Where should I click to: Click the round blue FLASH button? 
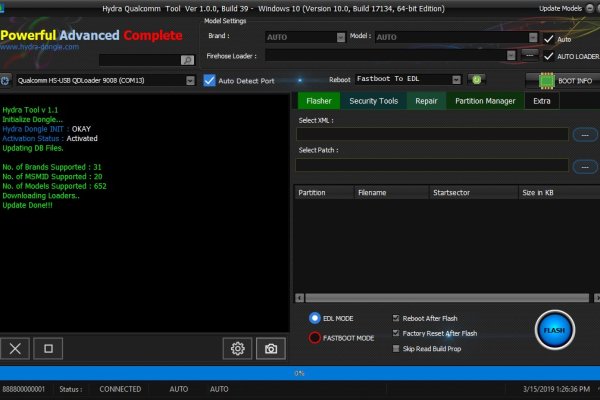click(554, 329)
